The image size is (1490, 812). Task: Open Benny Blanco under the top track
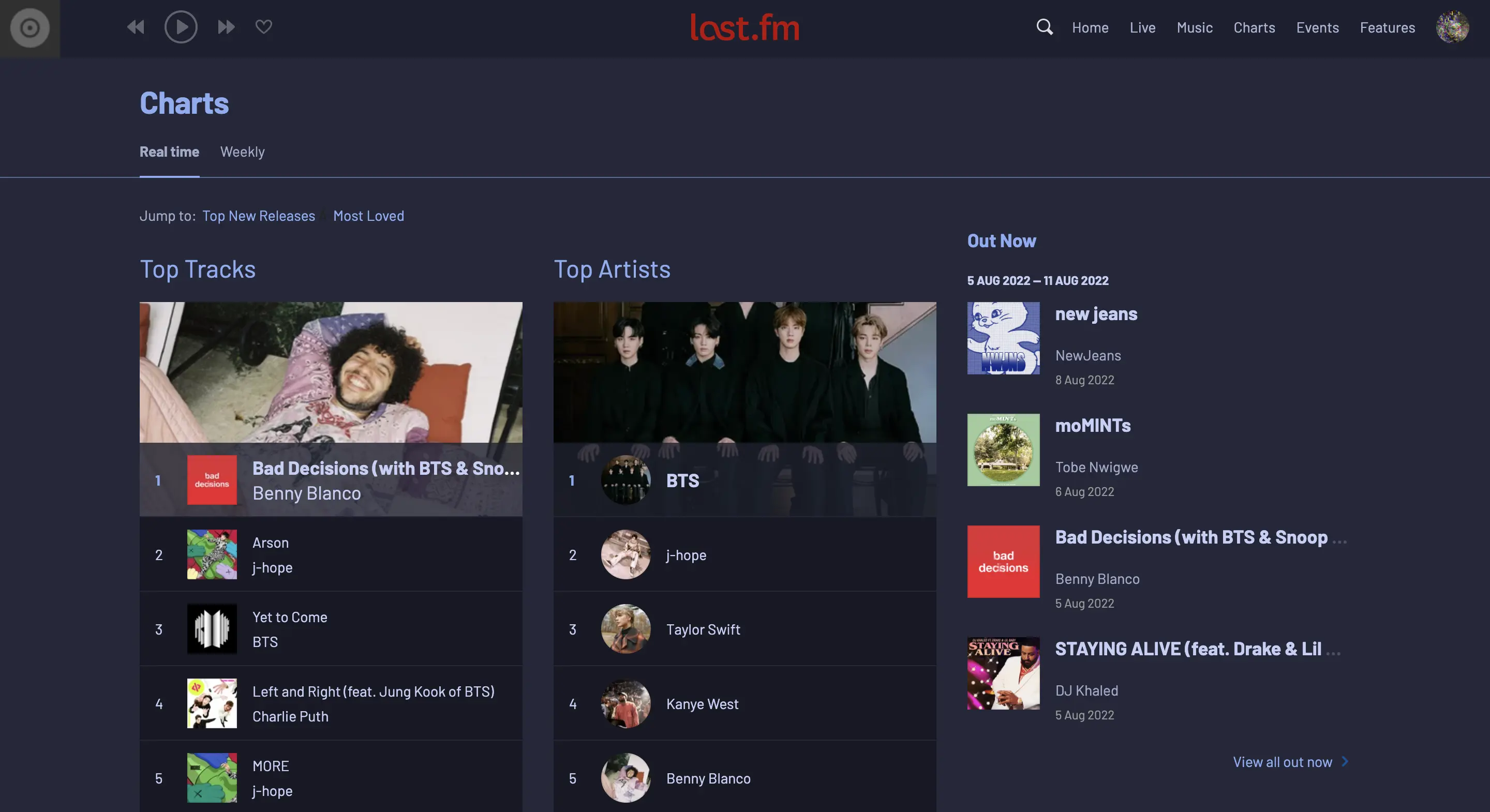(x=307, y=493)
